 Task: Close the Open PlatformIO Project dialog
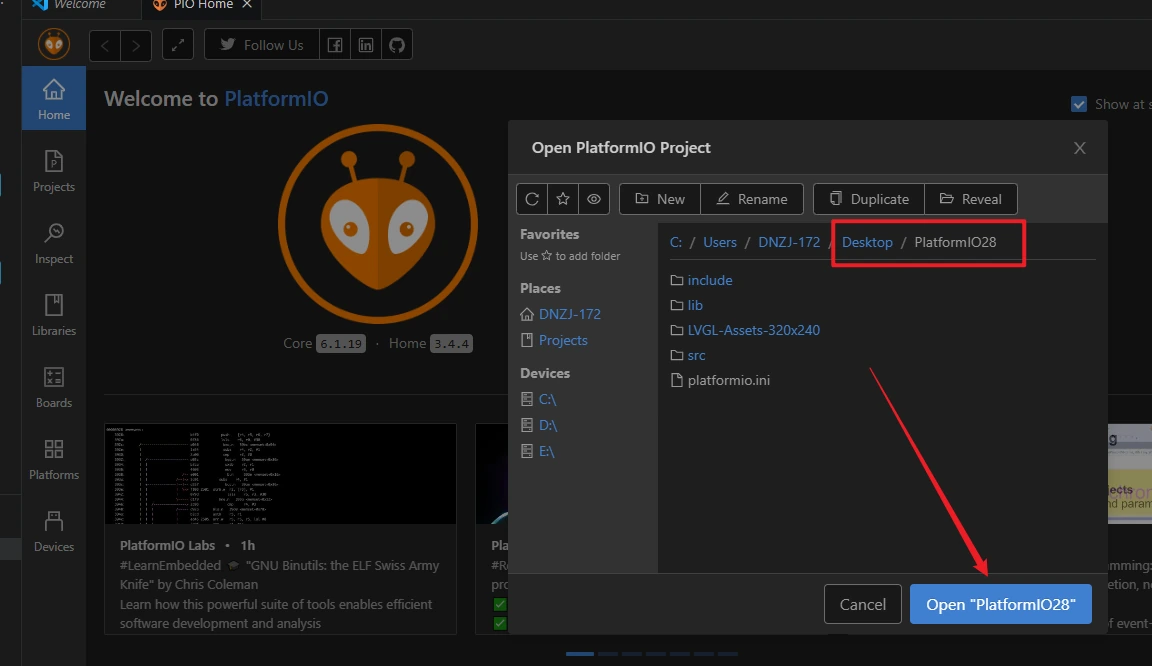[1079, 148]
